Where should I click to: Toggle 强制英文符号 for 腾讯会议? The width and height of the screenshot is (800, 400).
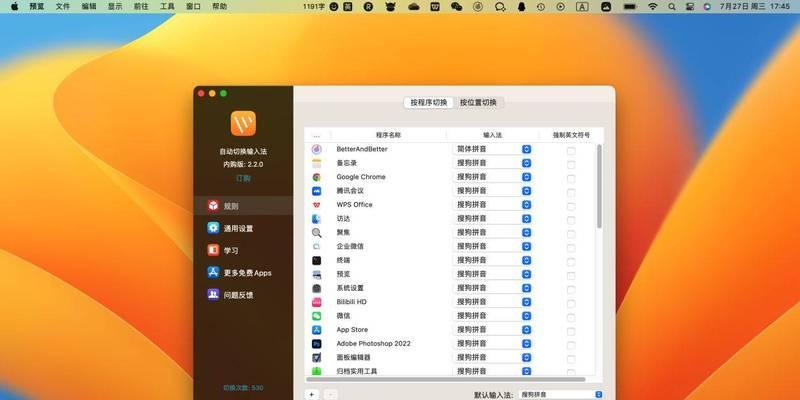click(571, 193)
